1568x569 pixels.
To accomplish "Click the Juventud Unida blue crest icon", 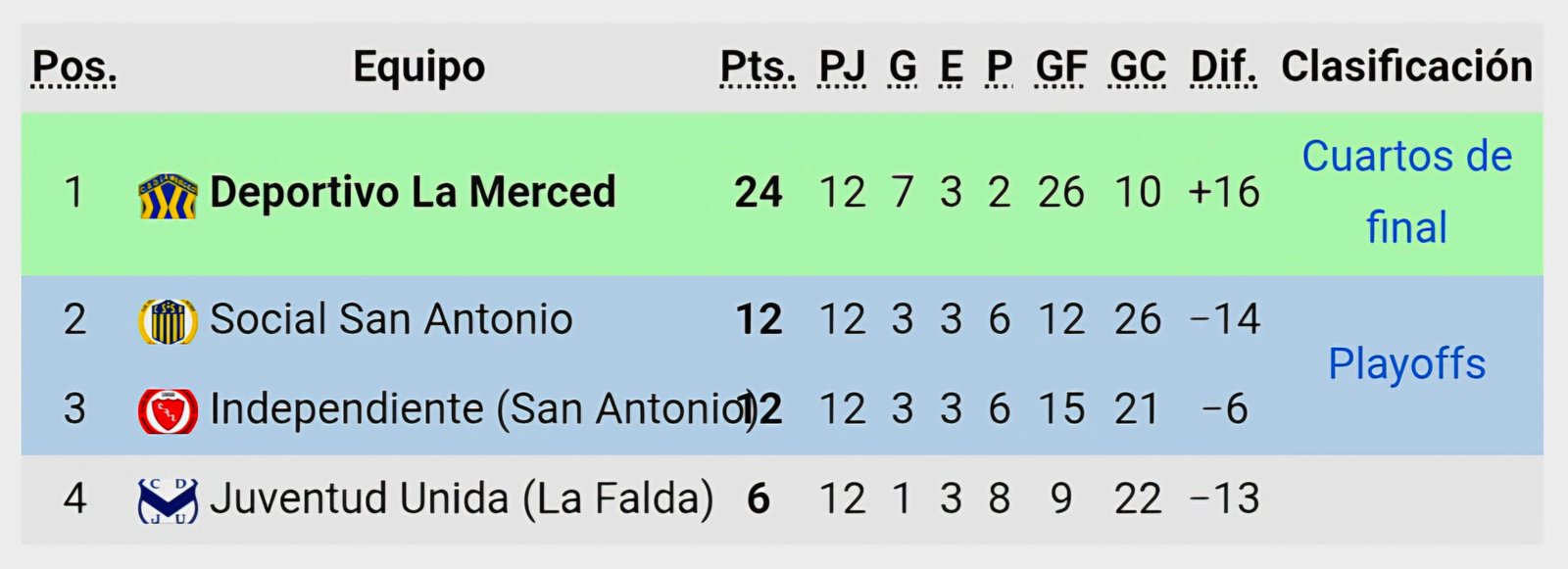I will pos(168,499).
